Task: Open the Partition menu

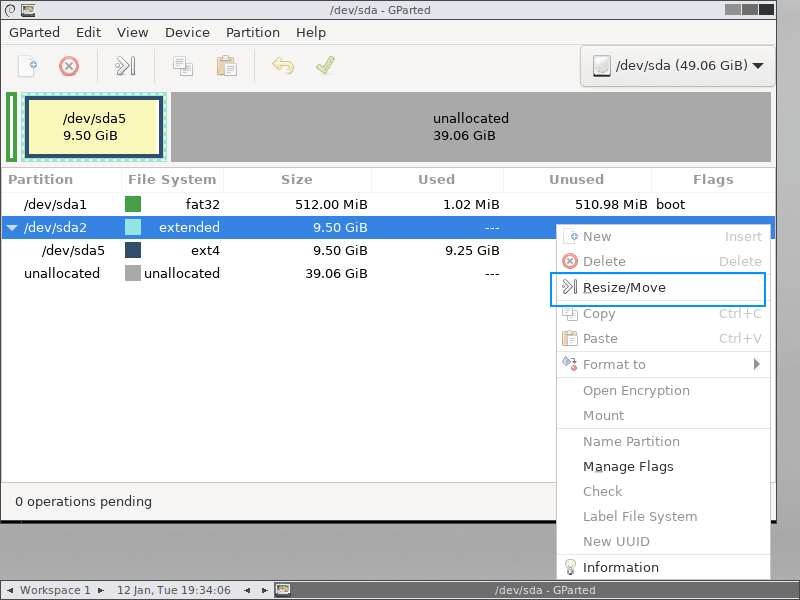Action: (x=252, y=32)
